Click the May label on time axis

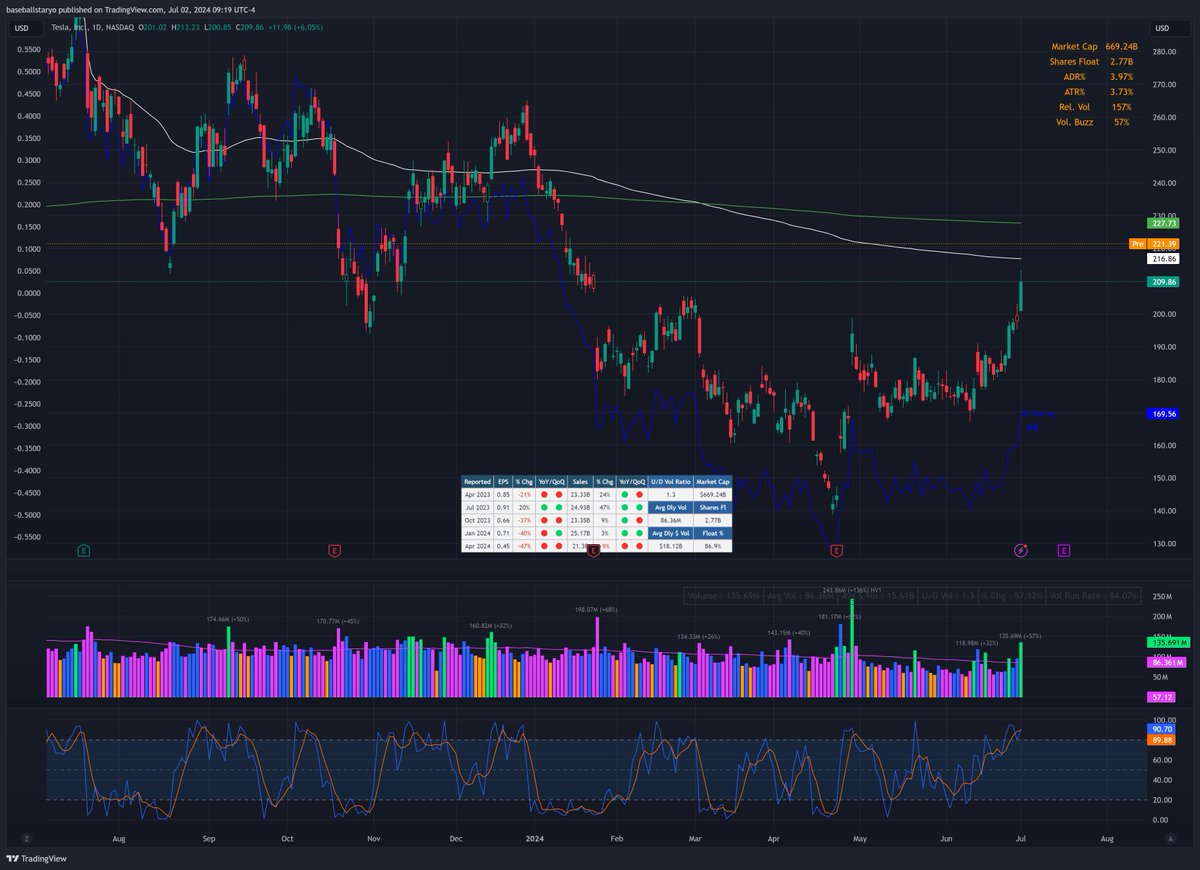click(859, 840)
